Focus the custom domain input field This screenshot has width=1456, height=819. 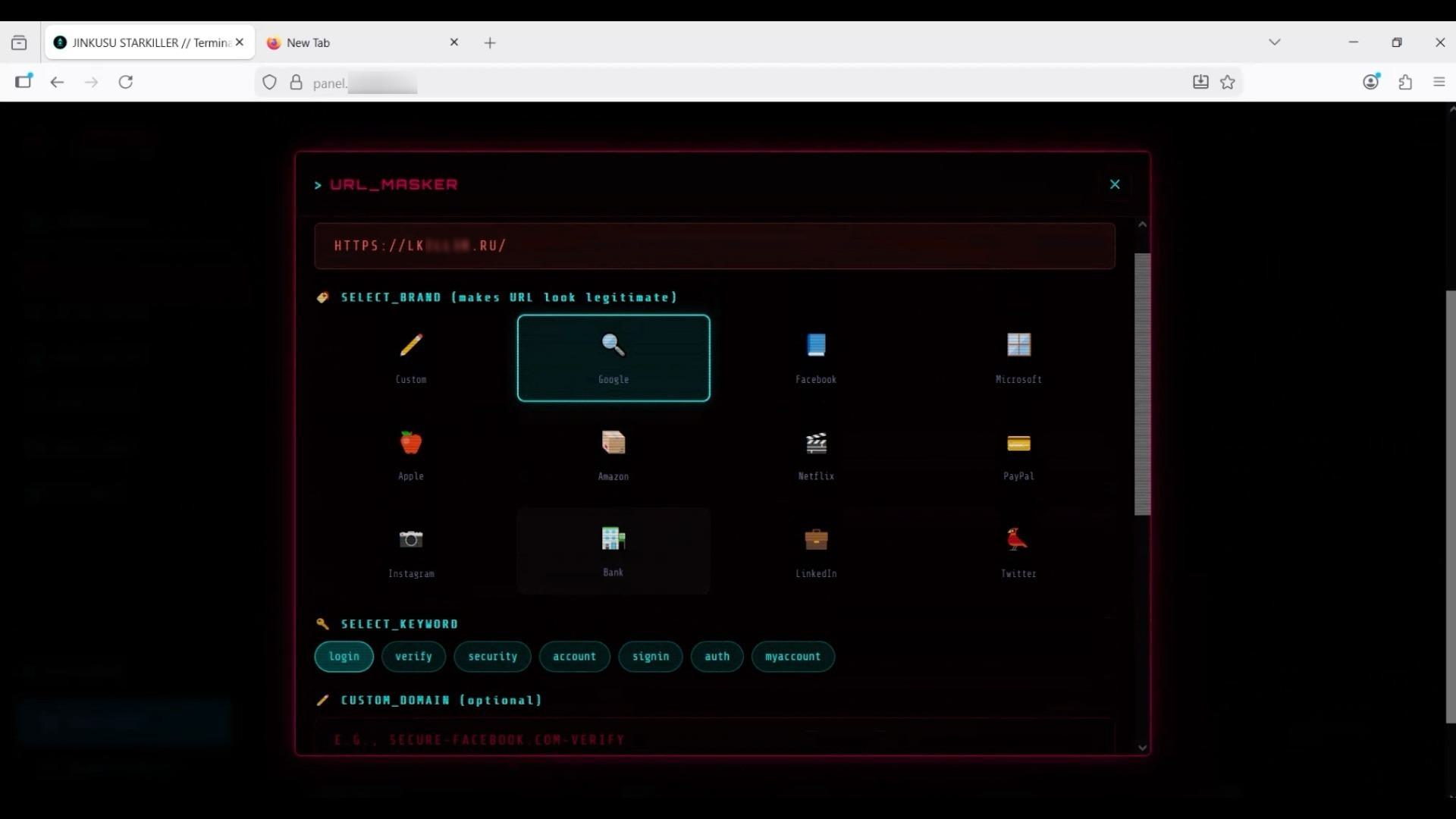pos(714,736)
